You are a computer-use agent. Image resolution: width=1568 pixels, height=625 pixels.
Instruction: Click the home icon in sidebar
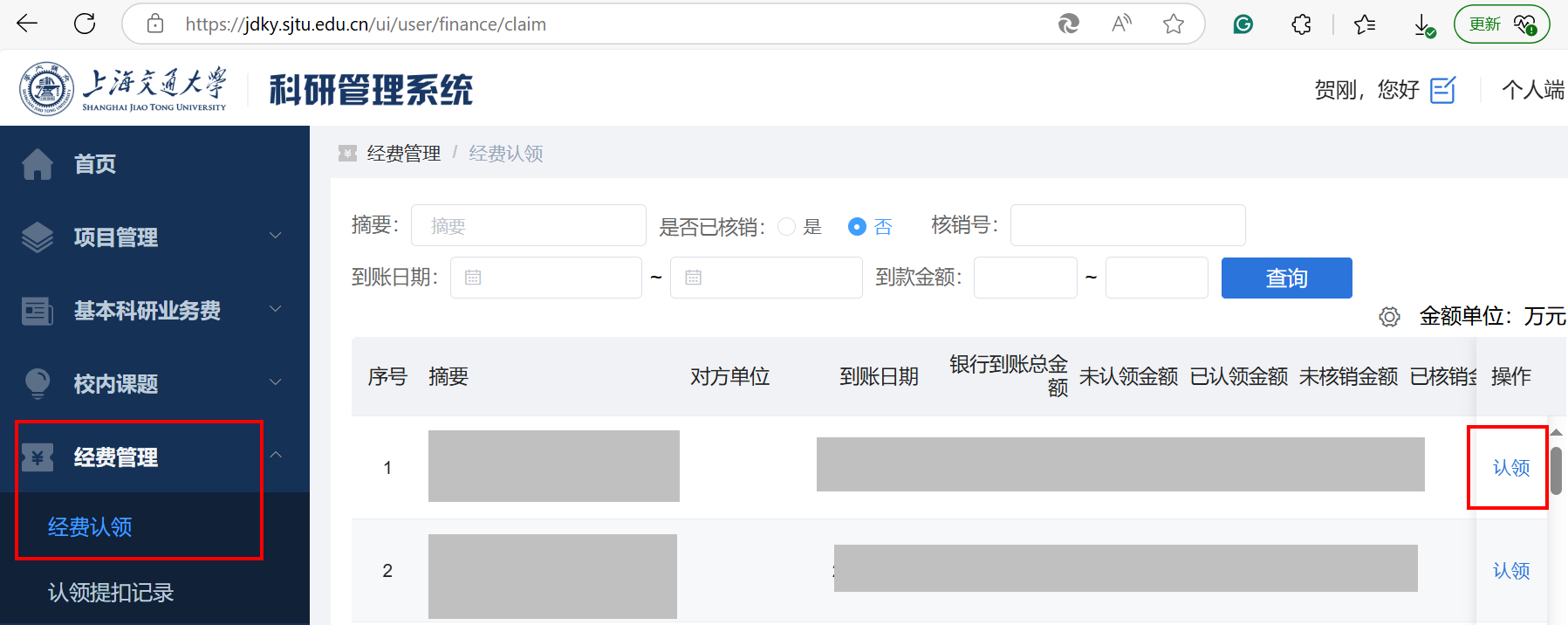point(38,164)
